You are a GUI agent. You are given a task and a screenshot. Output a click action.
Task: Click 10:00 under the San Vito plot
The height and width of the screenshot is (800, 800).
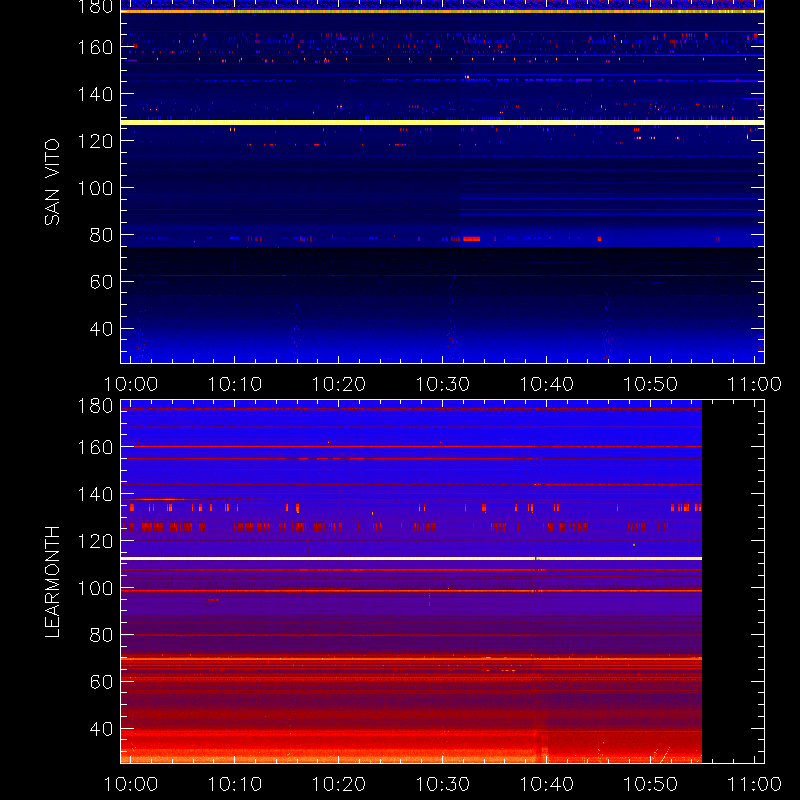131,384
